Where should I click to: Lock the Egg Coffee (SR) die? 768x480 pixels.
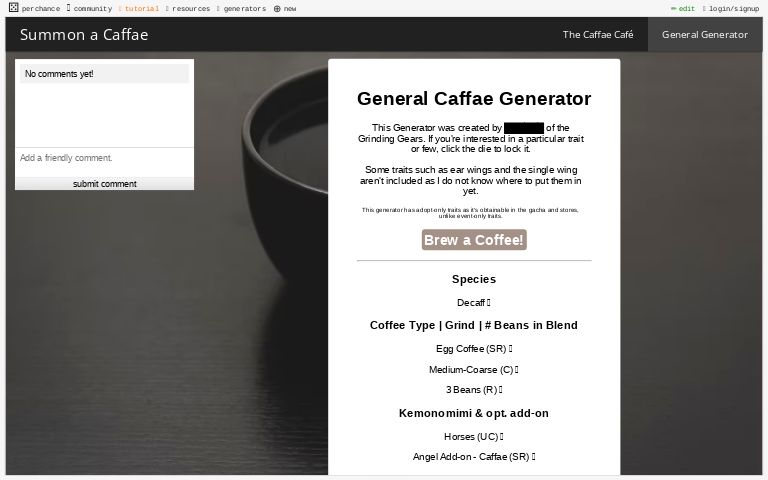pyautogui.click(x=510, y=349)
